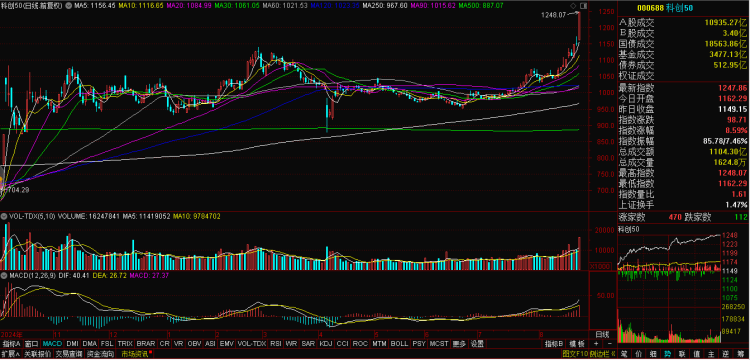Viewport: 750px width, 360px height.
Task: Toggle the BOLL indicator
Action: click(399, 344)
